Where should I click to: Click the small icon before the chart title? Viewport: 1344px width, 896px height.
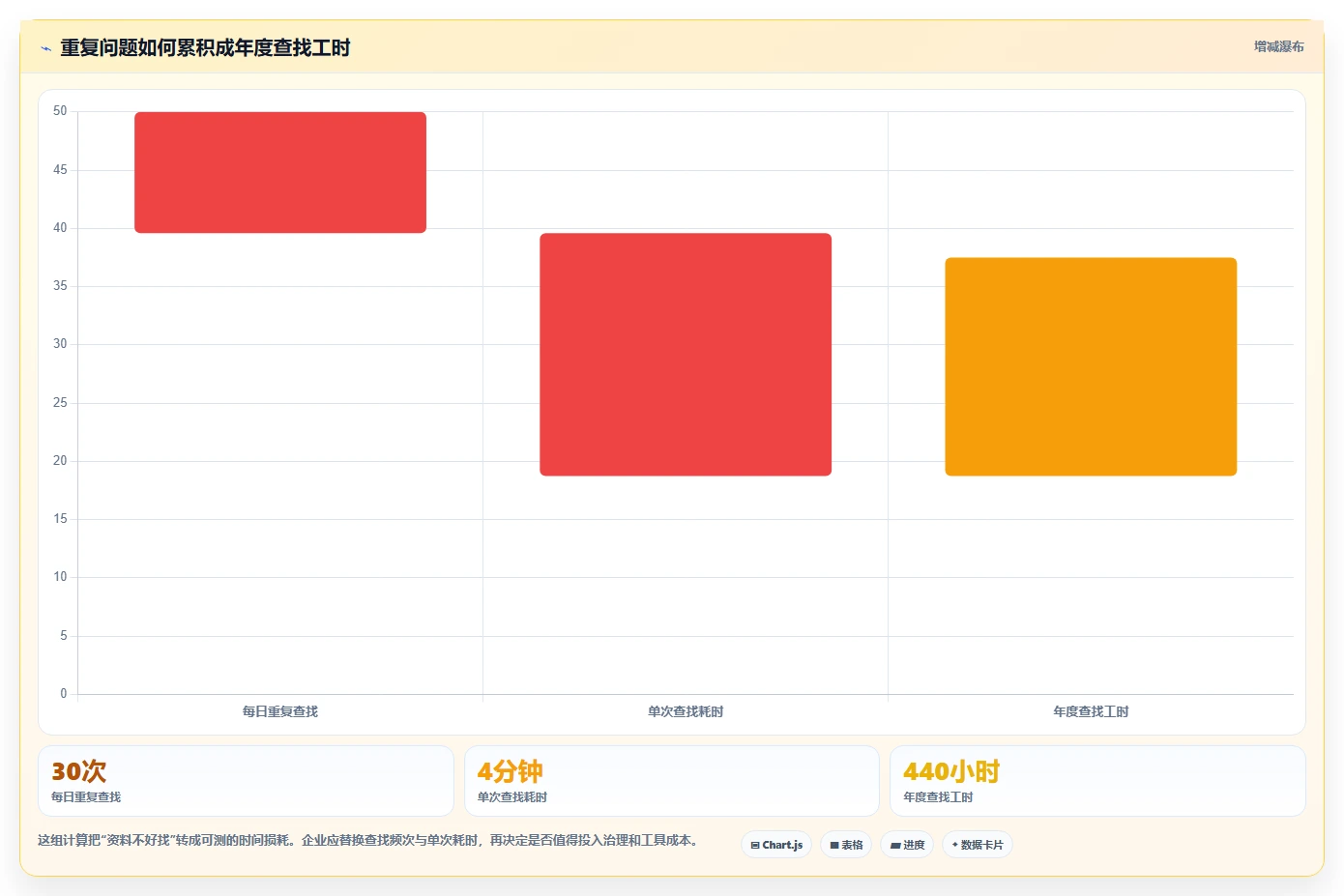[x=45, y=48]
